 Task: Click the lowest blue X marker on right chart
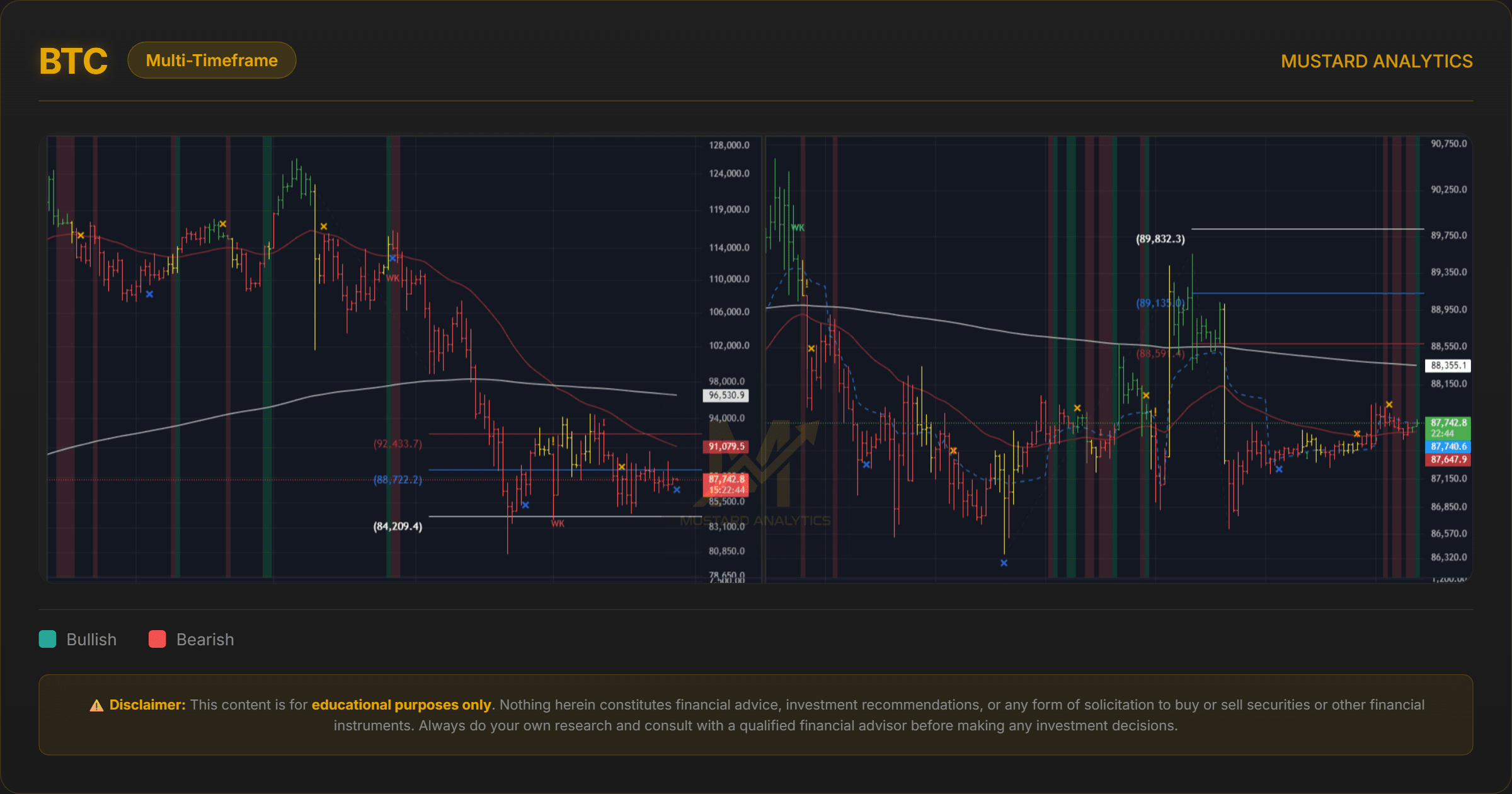1004,563
